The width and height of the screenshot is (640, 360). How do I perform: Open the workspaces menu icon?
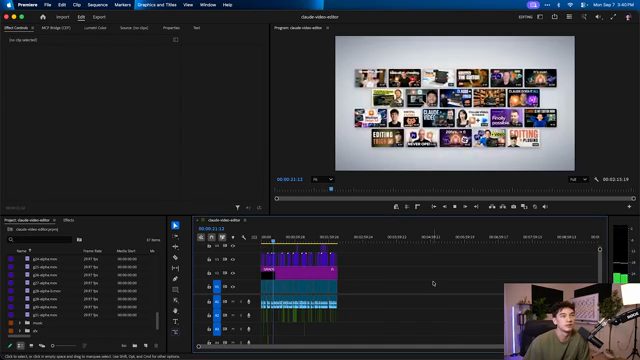click(540, 17)
